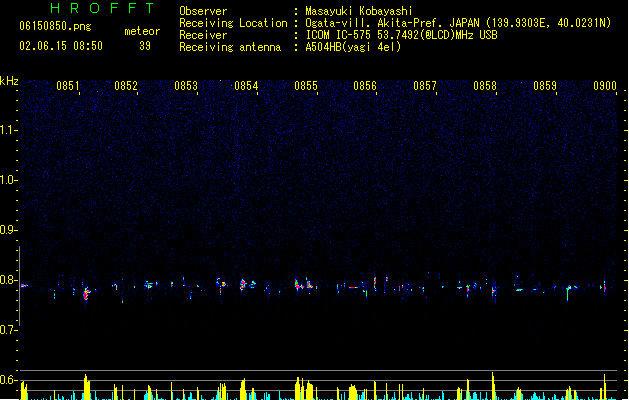
Task: Click the 0856 time marker
Action: coord(365,86)
